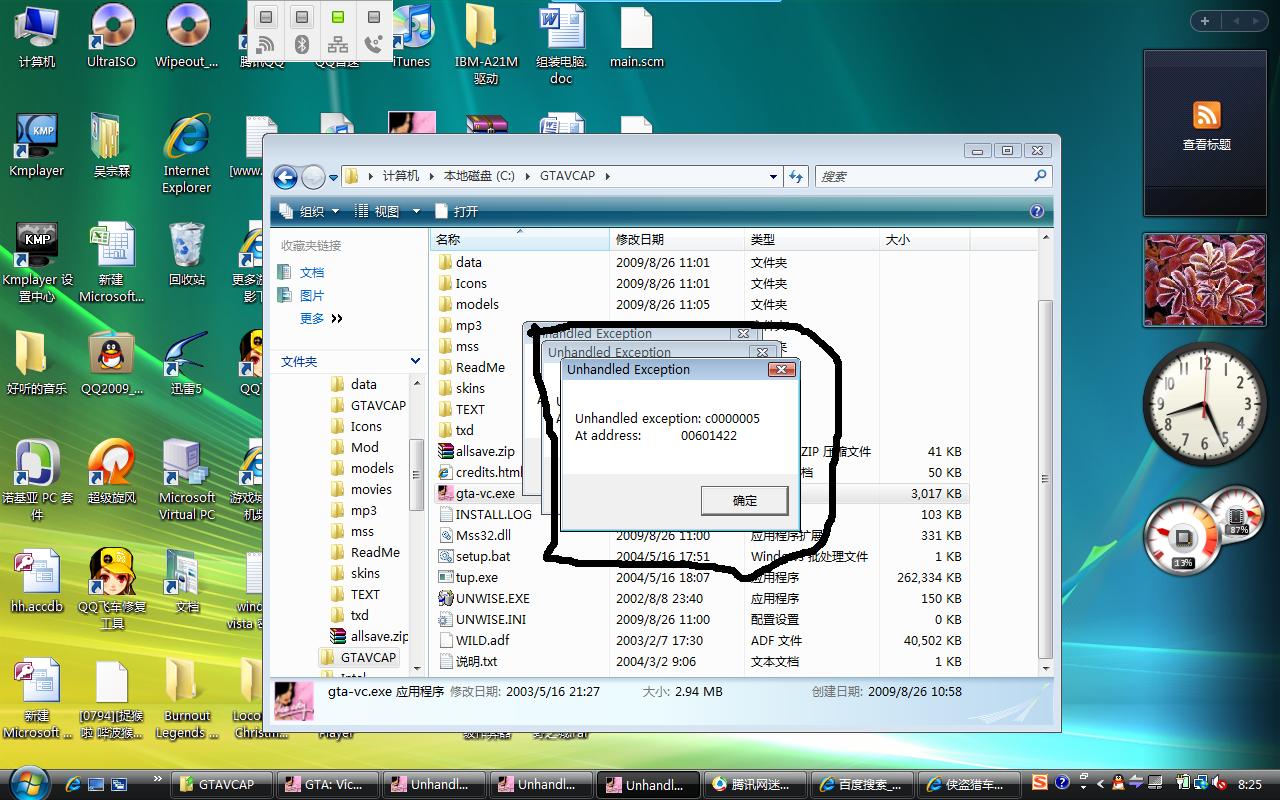The width and height of the screenshot is (1280, 800).
Task: Select the main.scm file on desktop
Action: click(x=636, y=37)
